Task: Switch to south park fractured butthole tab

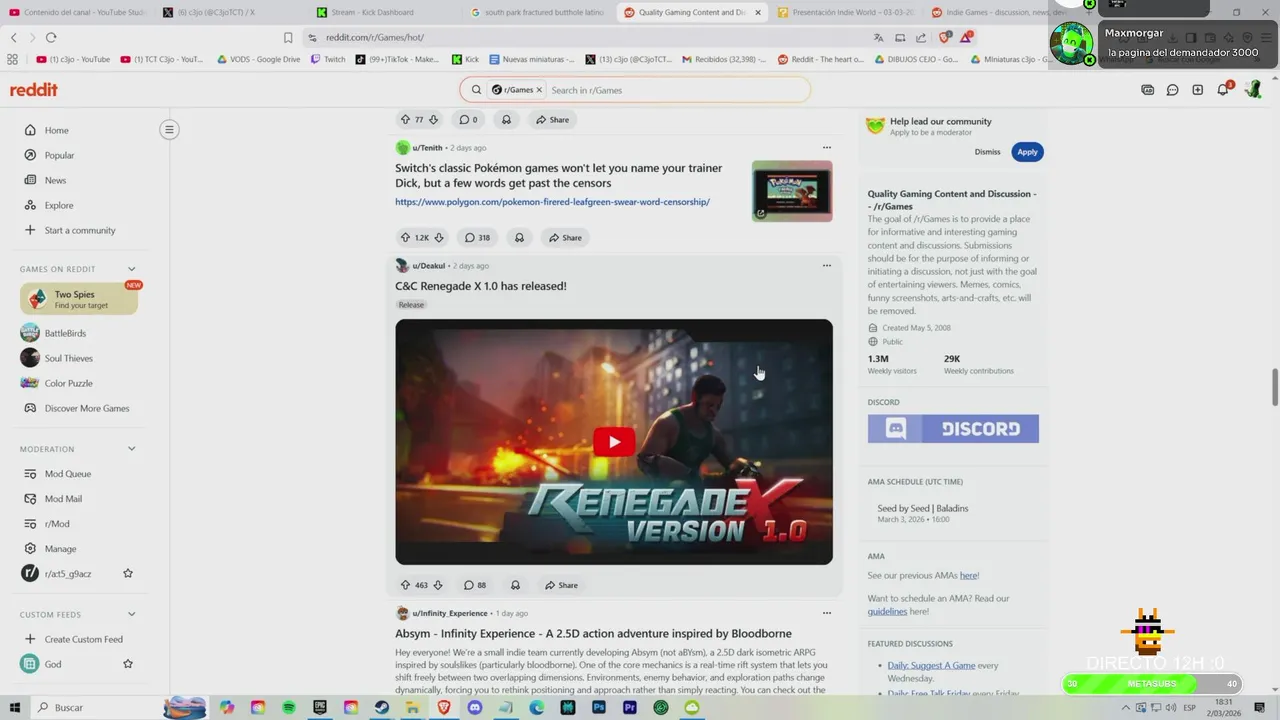Action: click(x=538, y=12)
